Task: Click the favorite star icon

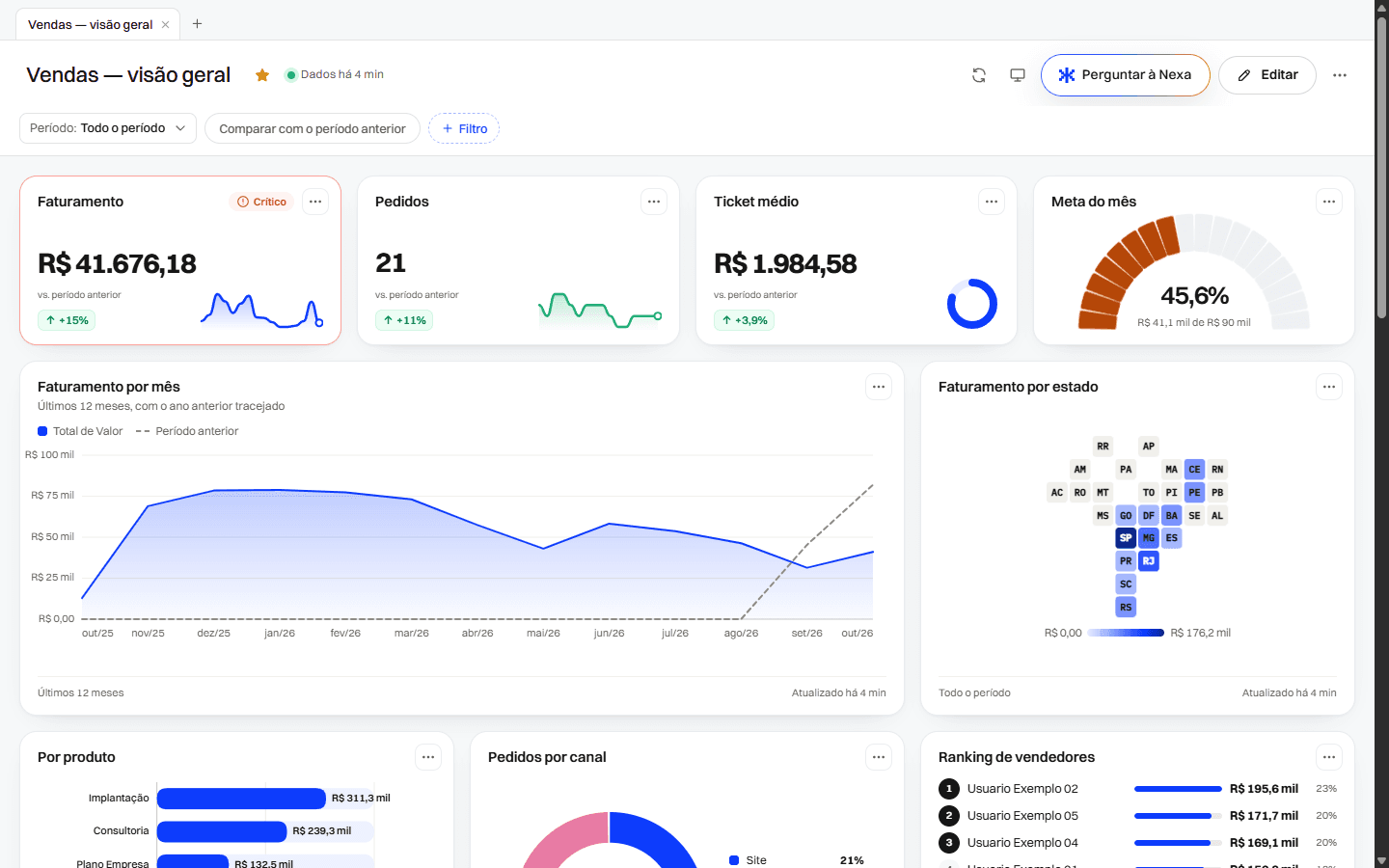Action: [x=261, y=75]
